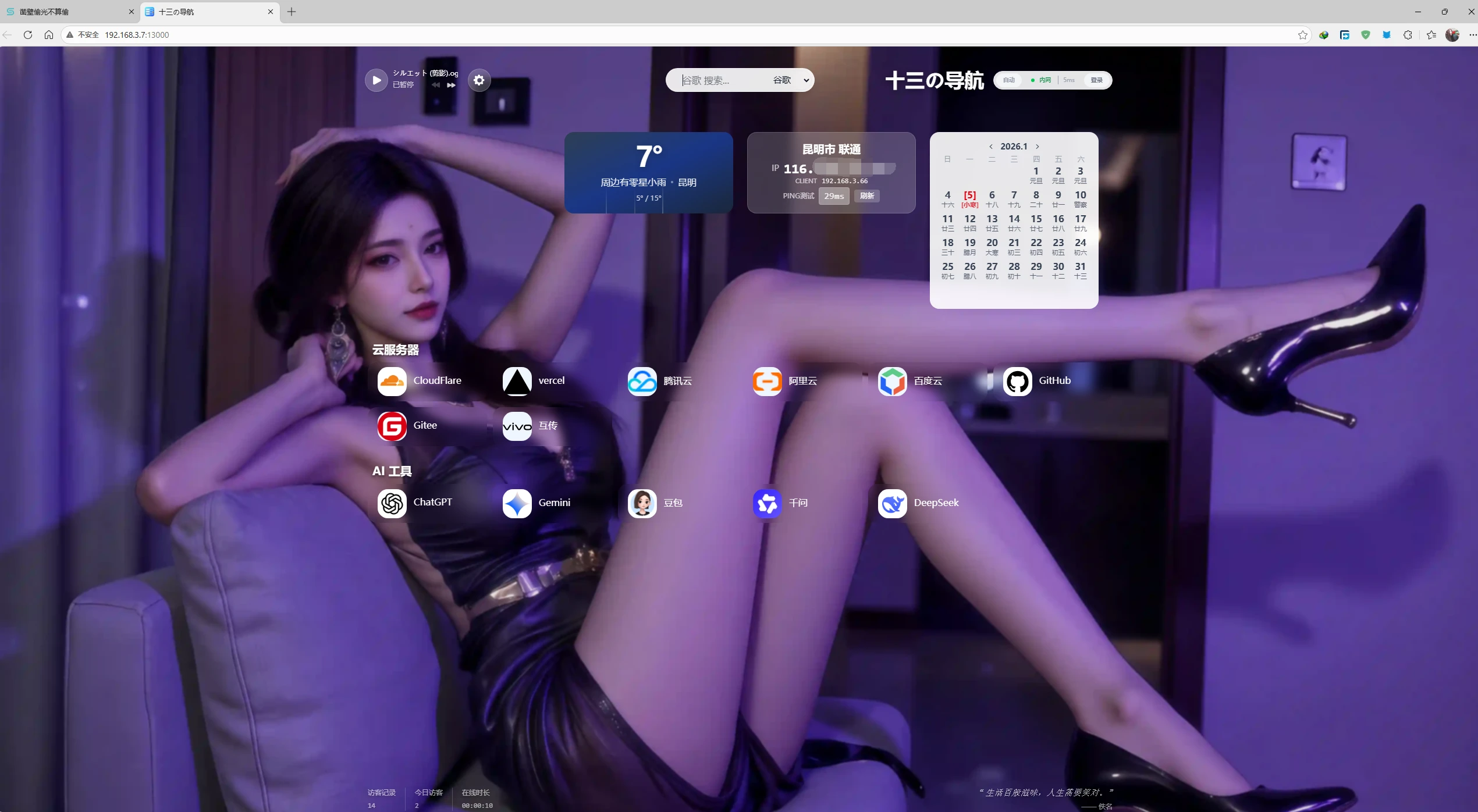Open the DeepSeek shortcut icon
1478x812 pixels.
[892, 503]
